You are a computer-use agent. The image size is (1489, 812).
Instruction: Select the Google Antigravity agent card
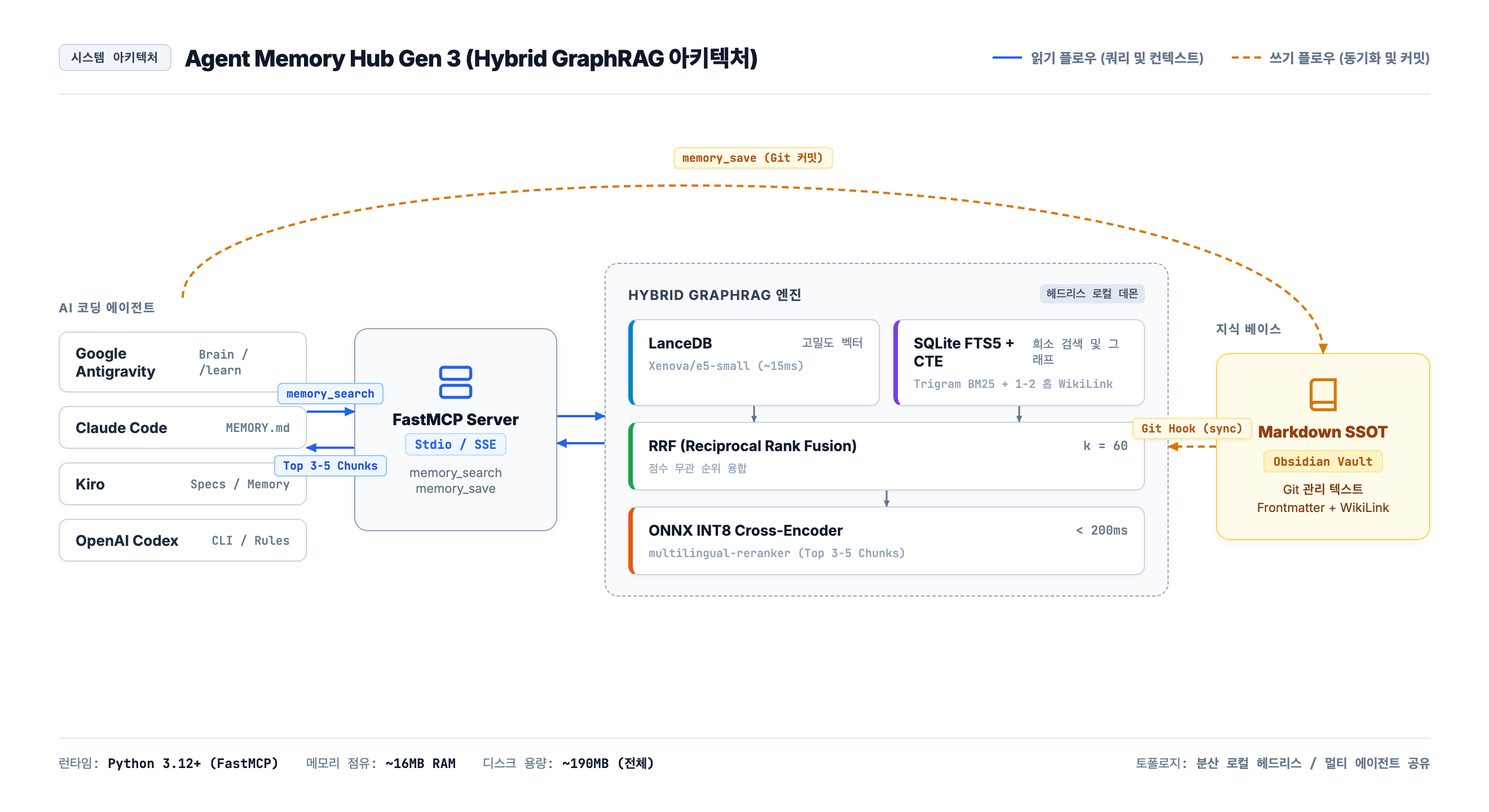click(x=183, y=362)
